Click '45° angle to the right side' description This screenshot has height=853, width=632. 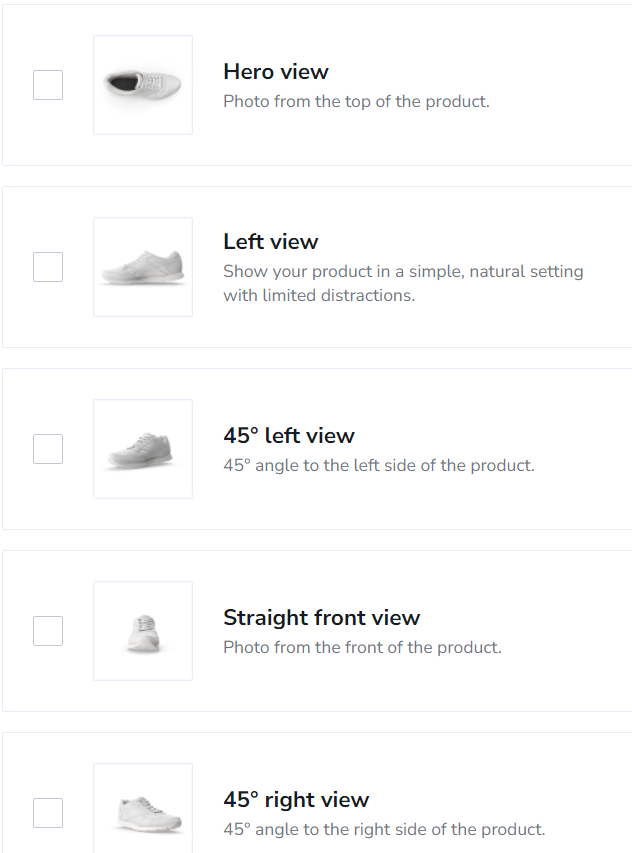pos(384,829)
